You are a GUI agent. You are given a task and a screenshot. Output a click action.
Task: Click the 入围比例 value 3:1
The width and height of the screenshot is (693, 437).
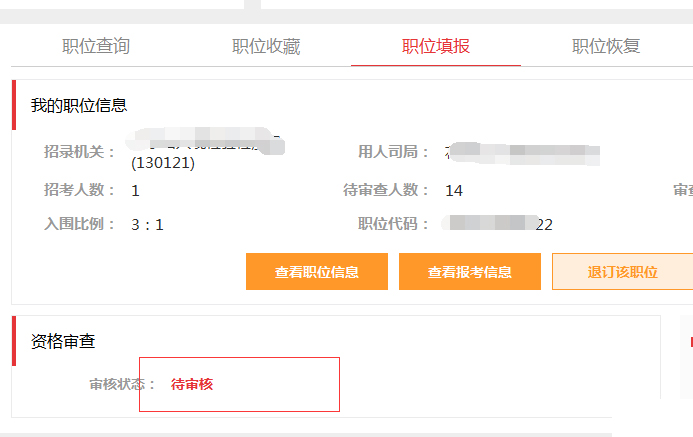pyautogui.click(x=148, y=224)
